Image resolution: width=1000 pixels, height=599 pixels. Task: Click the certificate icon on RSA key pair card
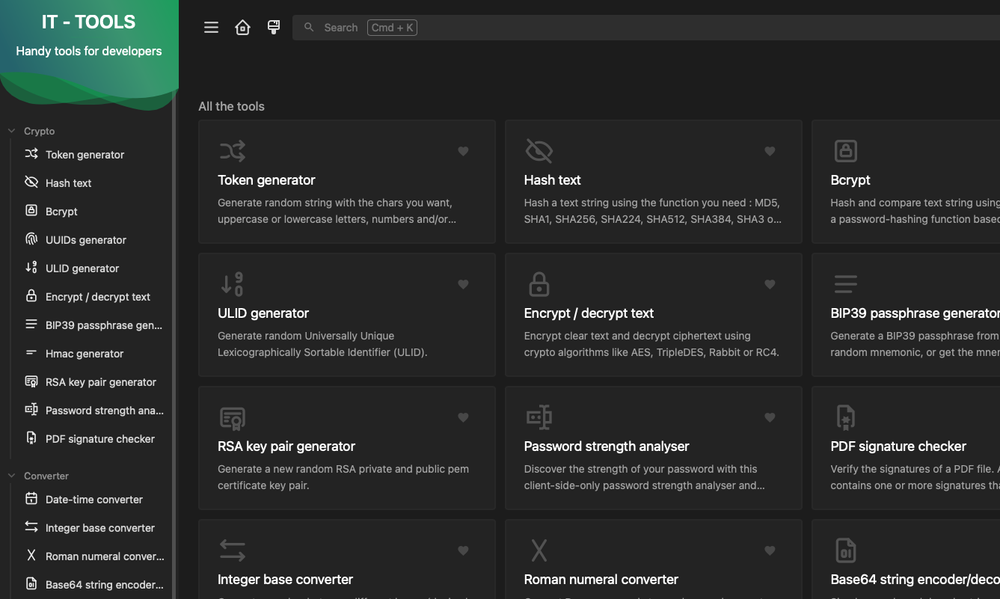click(232, 417)
